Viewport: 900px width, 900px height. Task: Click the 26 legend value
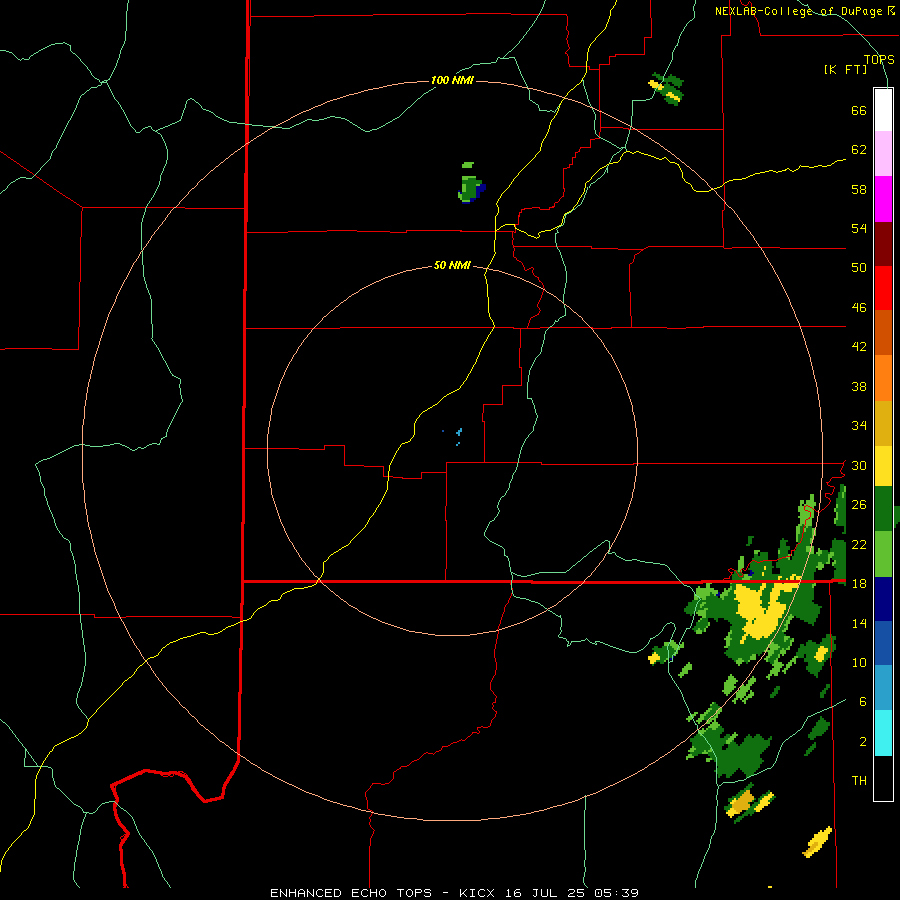pyautogui.click(x=859, y=505)
